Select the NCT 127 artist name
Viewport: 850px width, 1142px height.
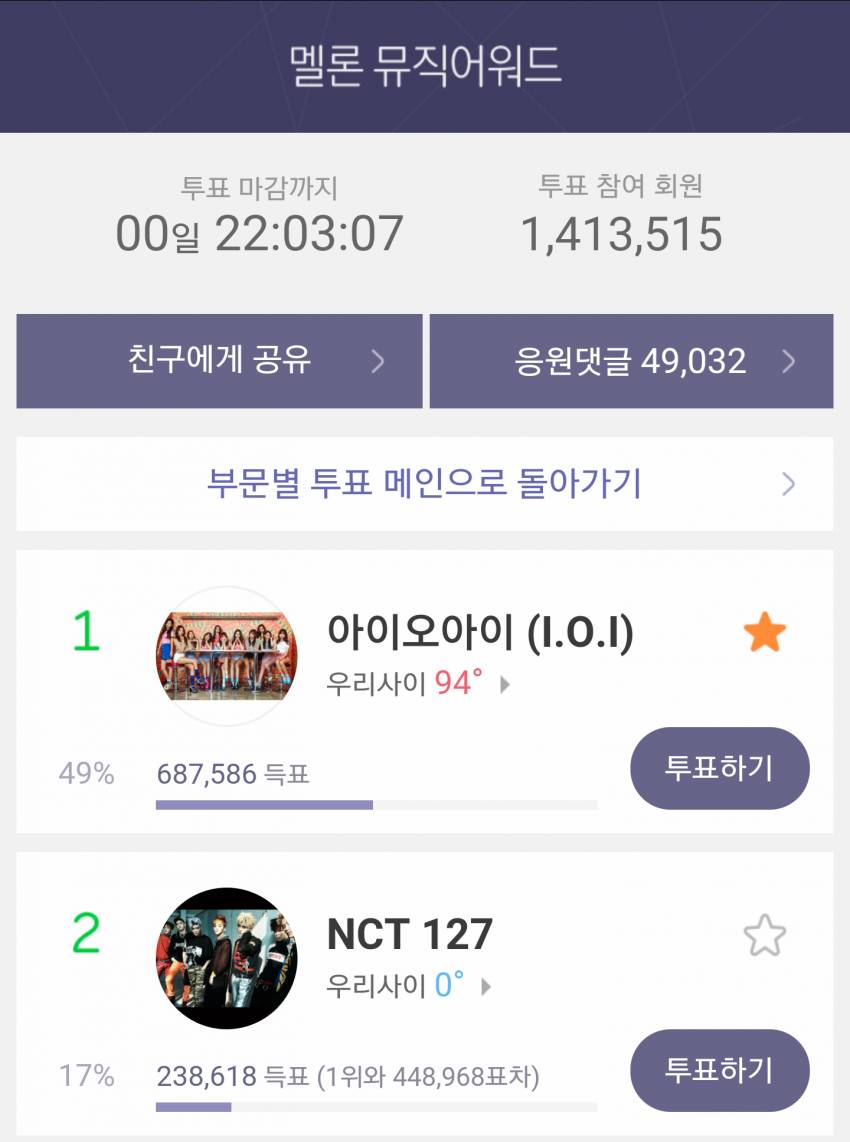click(x=410, y=935)
